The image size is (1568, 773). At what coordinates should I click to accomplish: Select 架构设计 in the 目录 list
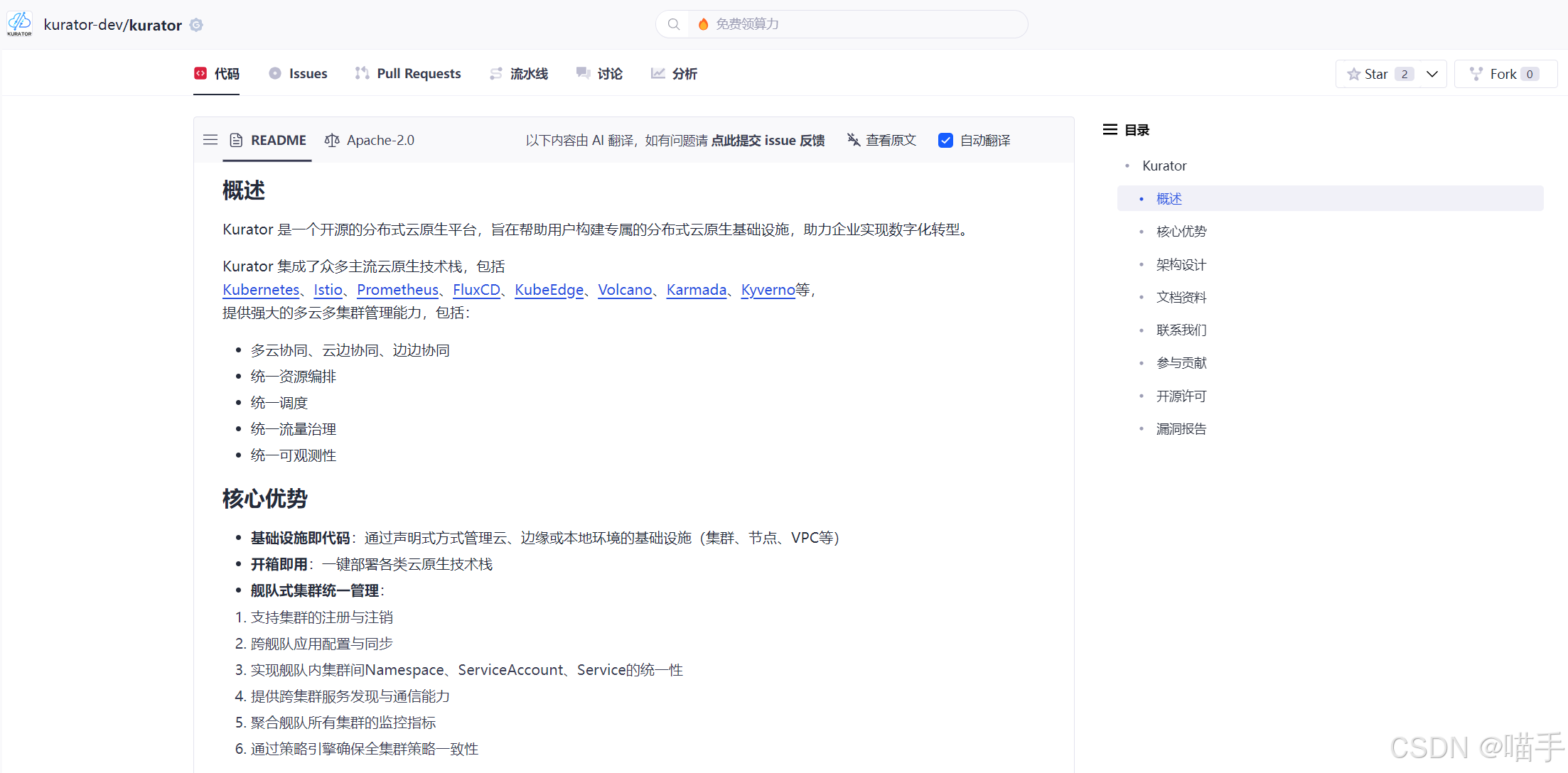coord(1181,264)
